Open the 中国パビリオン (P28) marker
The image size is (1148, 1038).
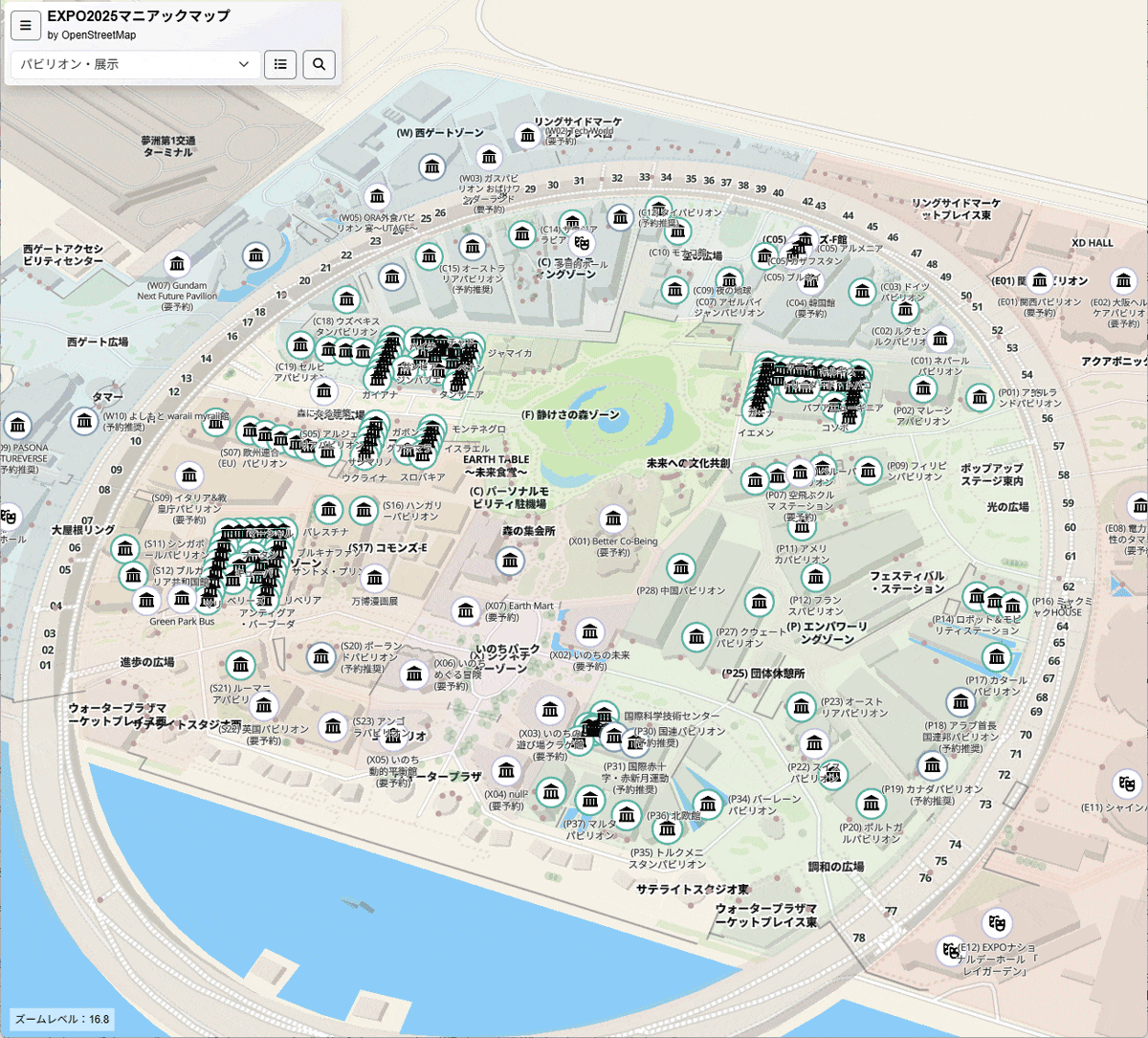(x=680, y=568)
